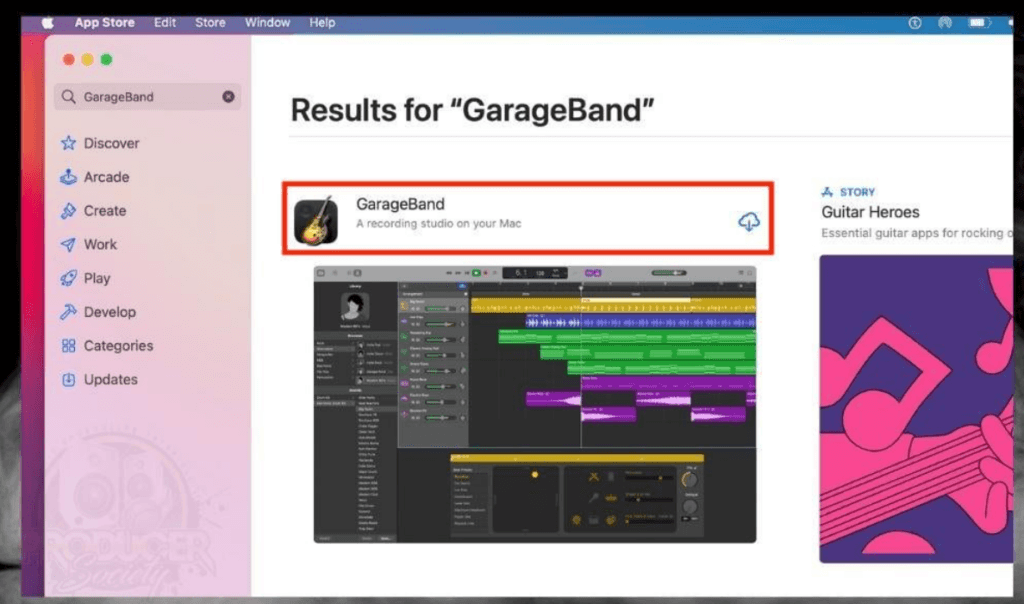Open the GarageBand app icon
The width and height of the screenshot is (1024, 604).
tap(316, 221)
